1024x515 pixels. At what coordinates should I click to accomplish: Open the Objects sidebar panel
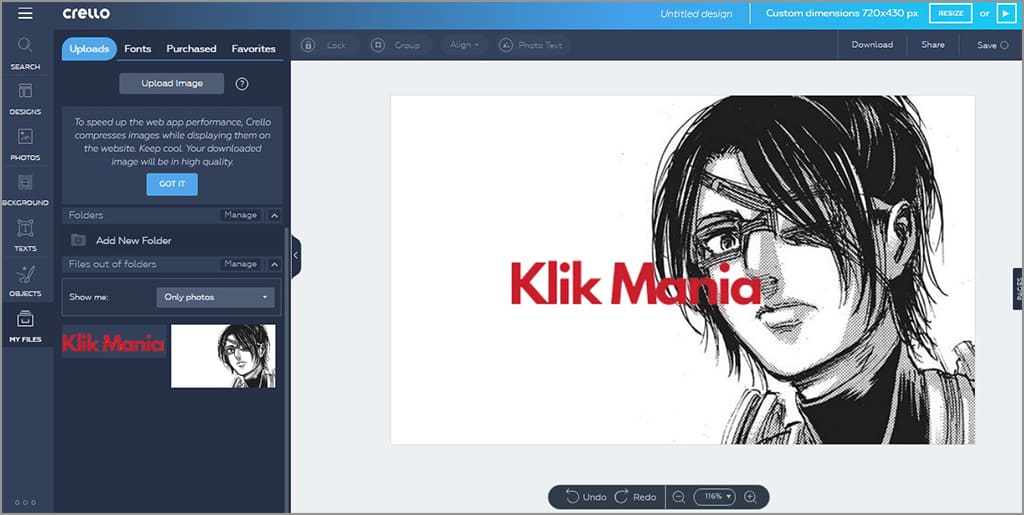click(x=25, y=281)
